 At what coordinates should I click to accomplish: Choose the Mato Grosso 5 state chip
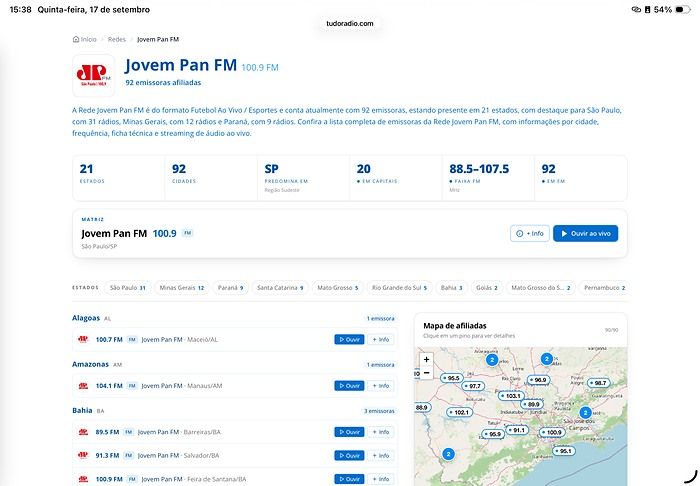(338, 288)
